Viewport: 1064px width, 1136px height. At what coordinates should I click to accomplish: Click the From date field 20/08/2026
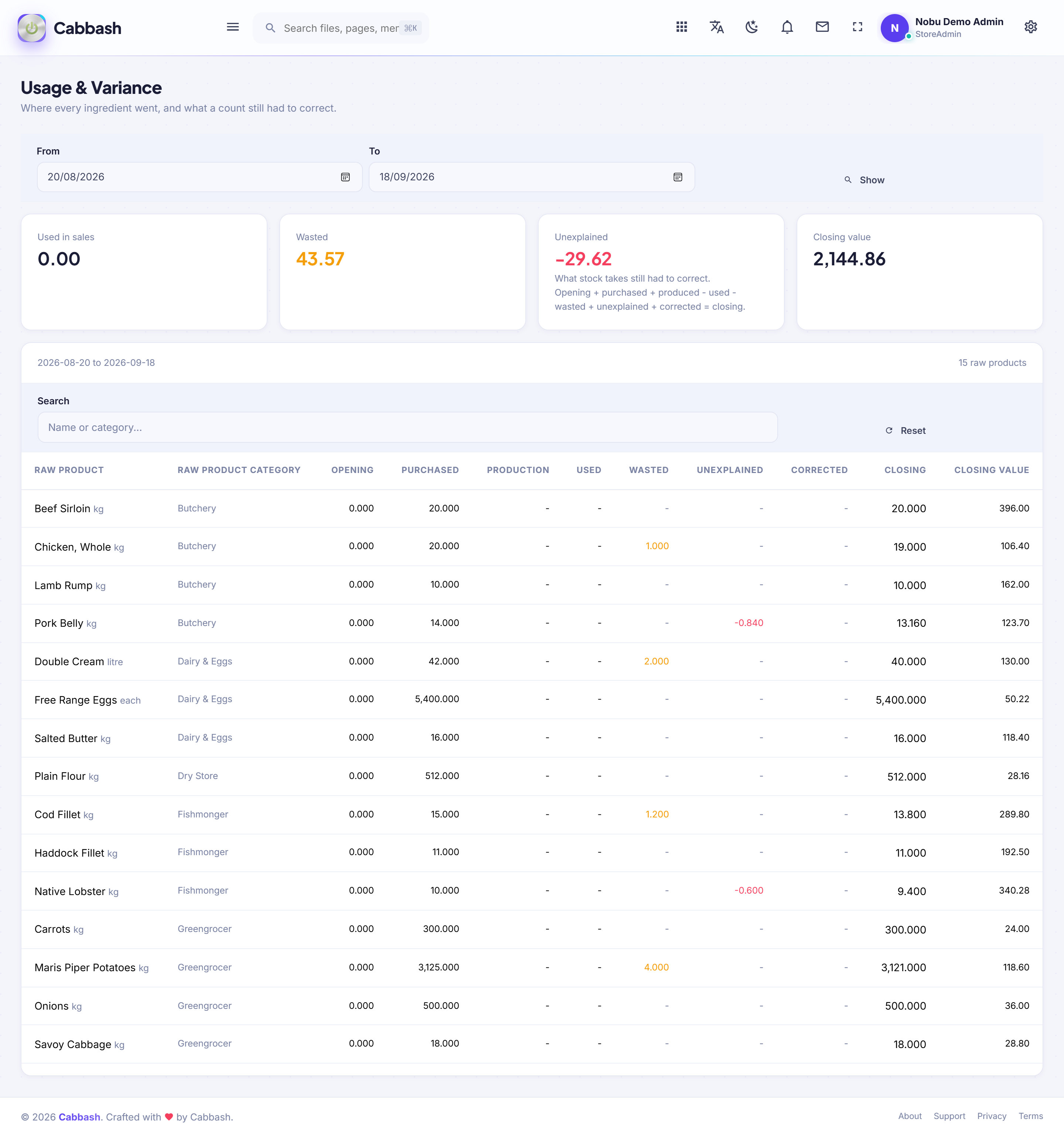click(199, 177)
